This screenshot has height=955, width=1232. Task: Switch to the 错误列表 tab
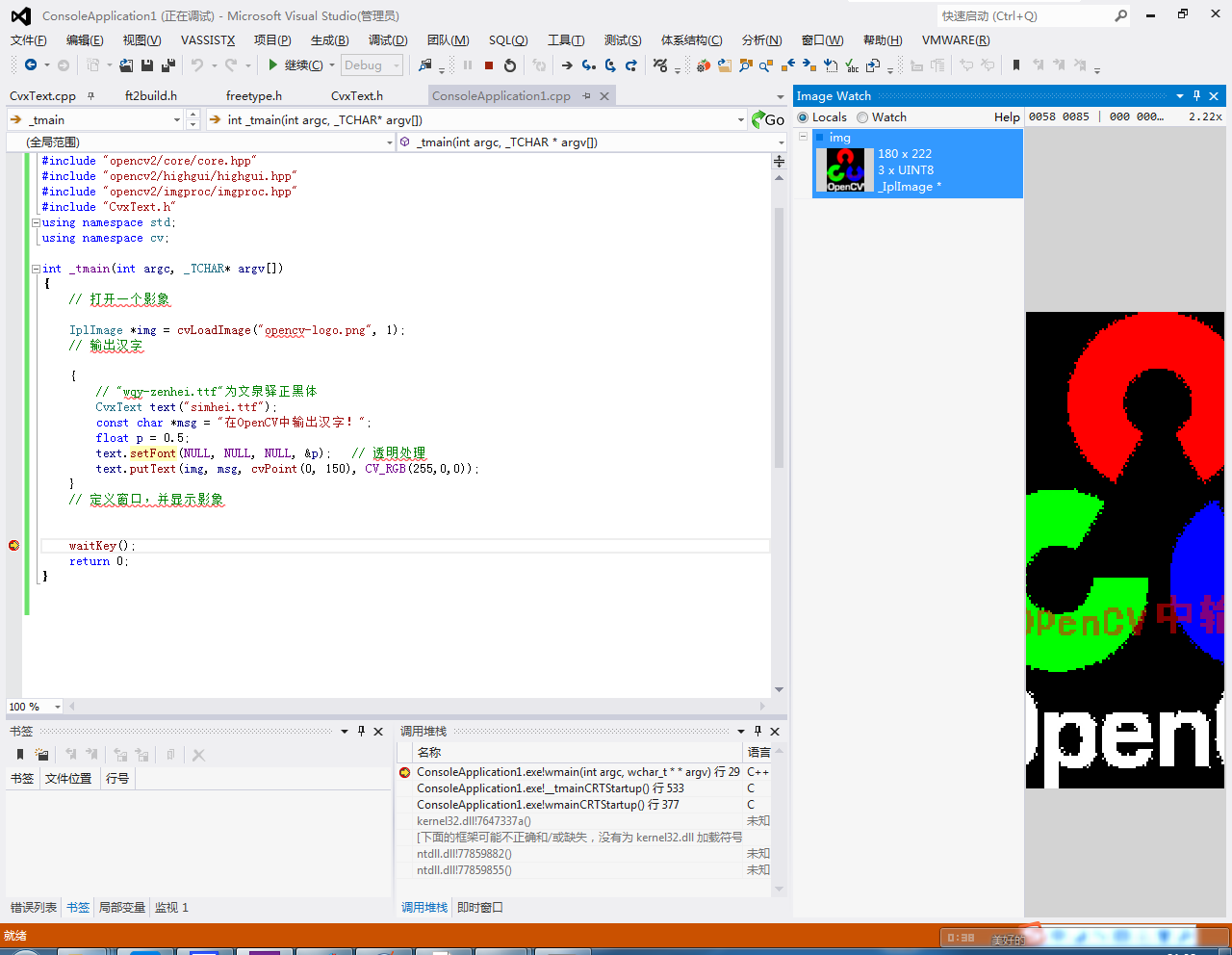point(34,907)
